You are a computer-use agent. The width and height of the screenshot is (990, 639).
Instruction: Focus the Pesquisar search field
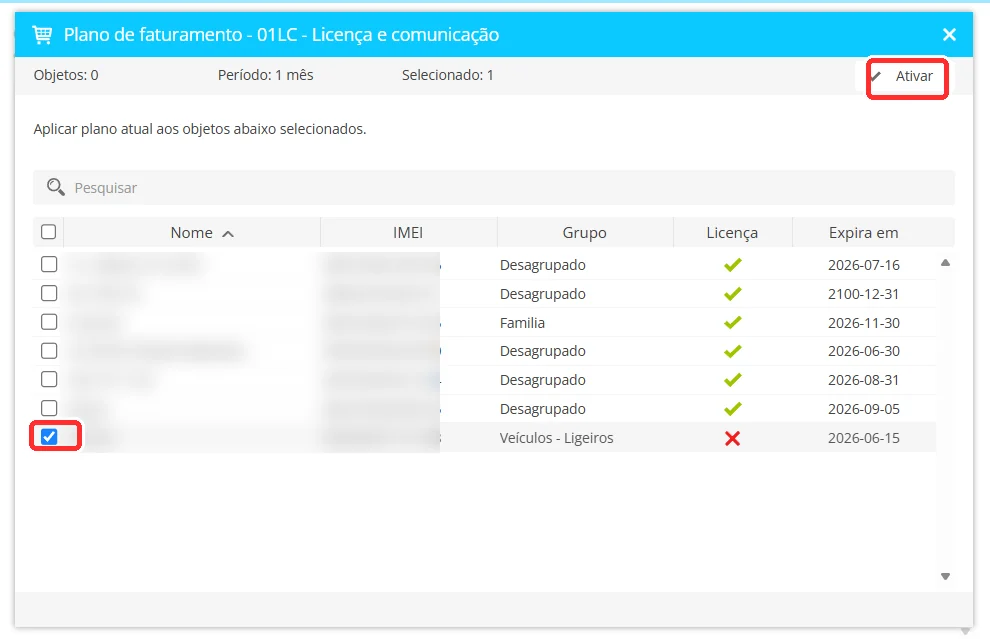coord(494,188)
